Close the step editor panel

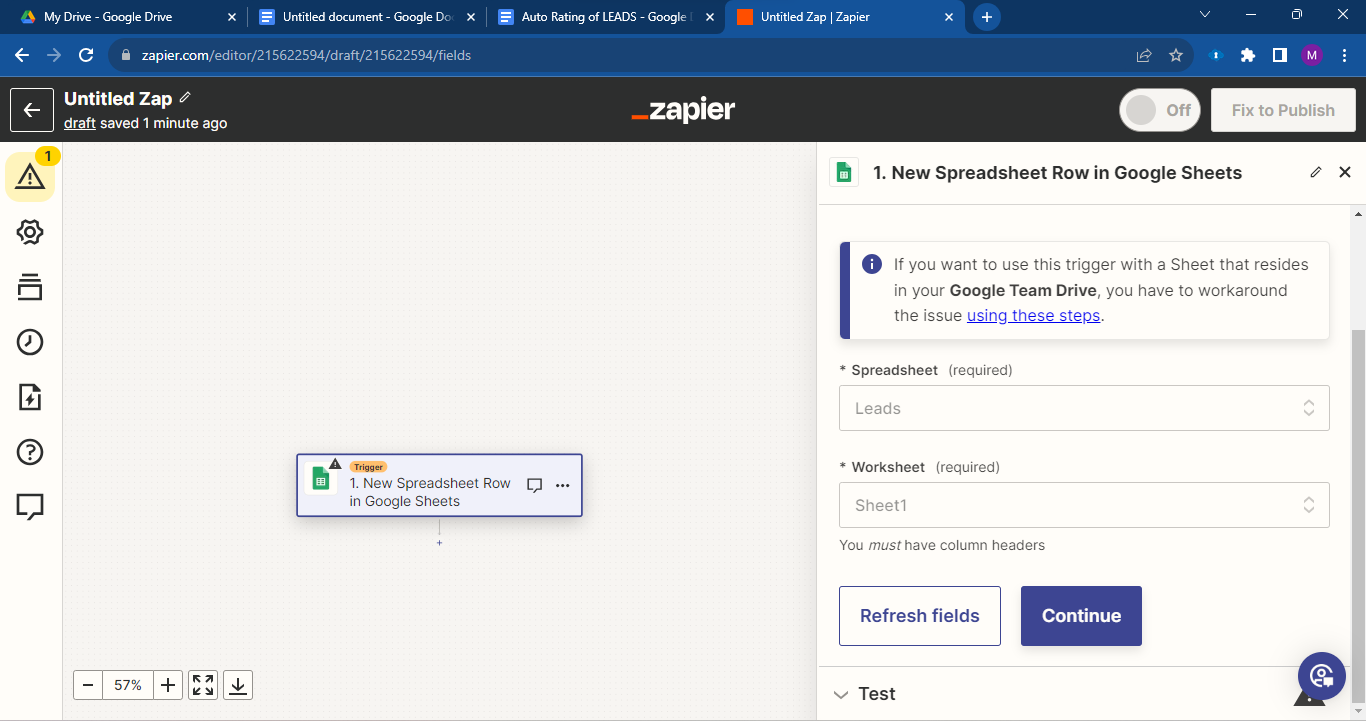[x=1345, y=172]
